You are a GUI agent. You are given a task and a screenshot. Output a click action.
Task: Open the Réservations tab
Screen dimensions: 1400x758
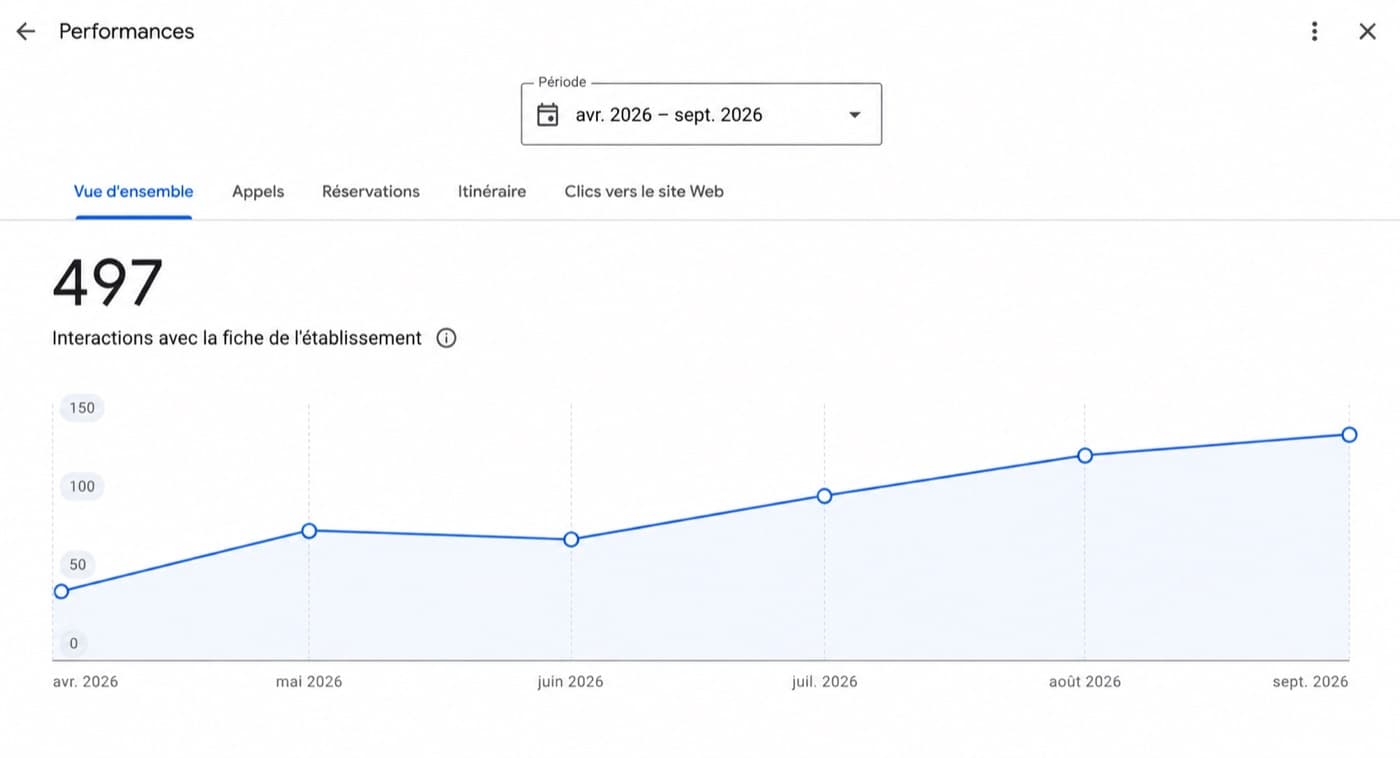pyautogui.click(x=371, y=191)
